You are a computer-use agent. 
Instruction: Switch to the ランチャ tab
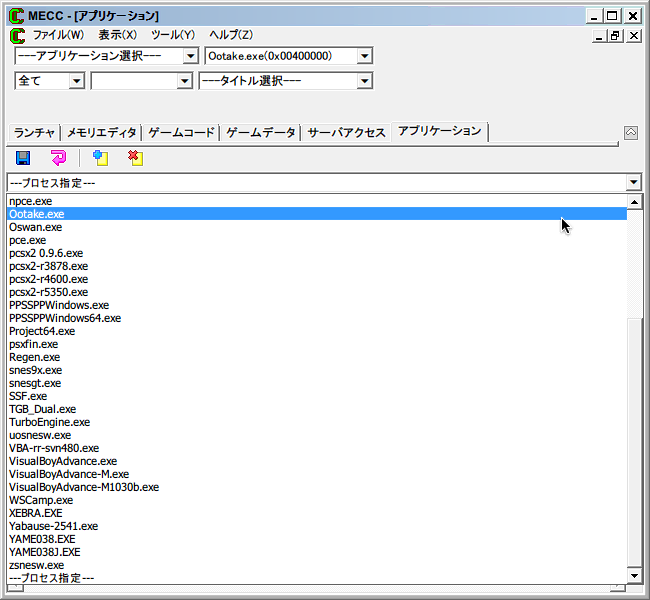click(34, 133)
